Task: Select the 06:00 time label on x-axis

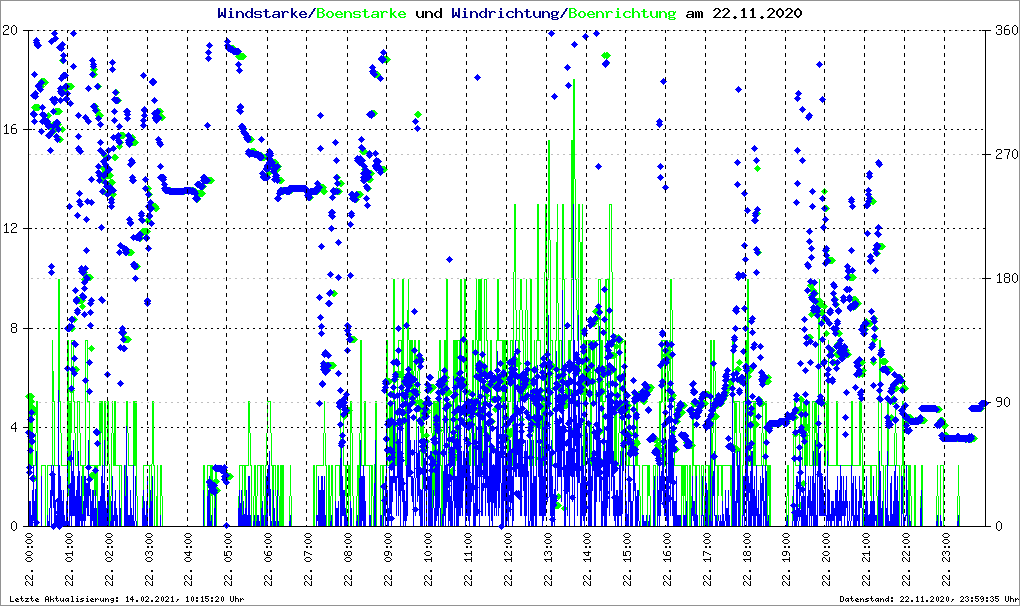Action: click(269, 564)
